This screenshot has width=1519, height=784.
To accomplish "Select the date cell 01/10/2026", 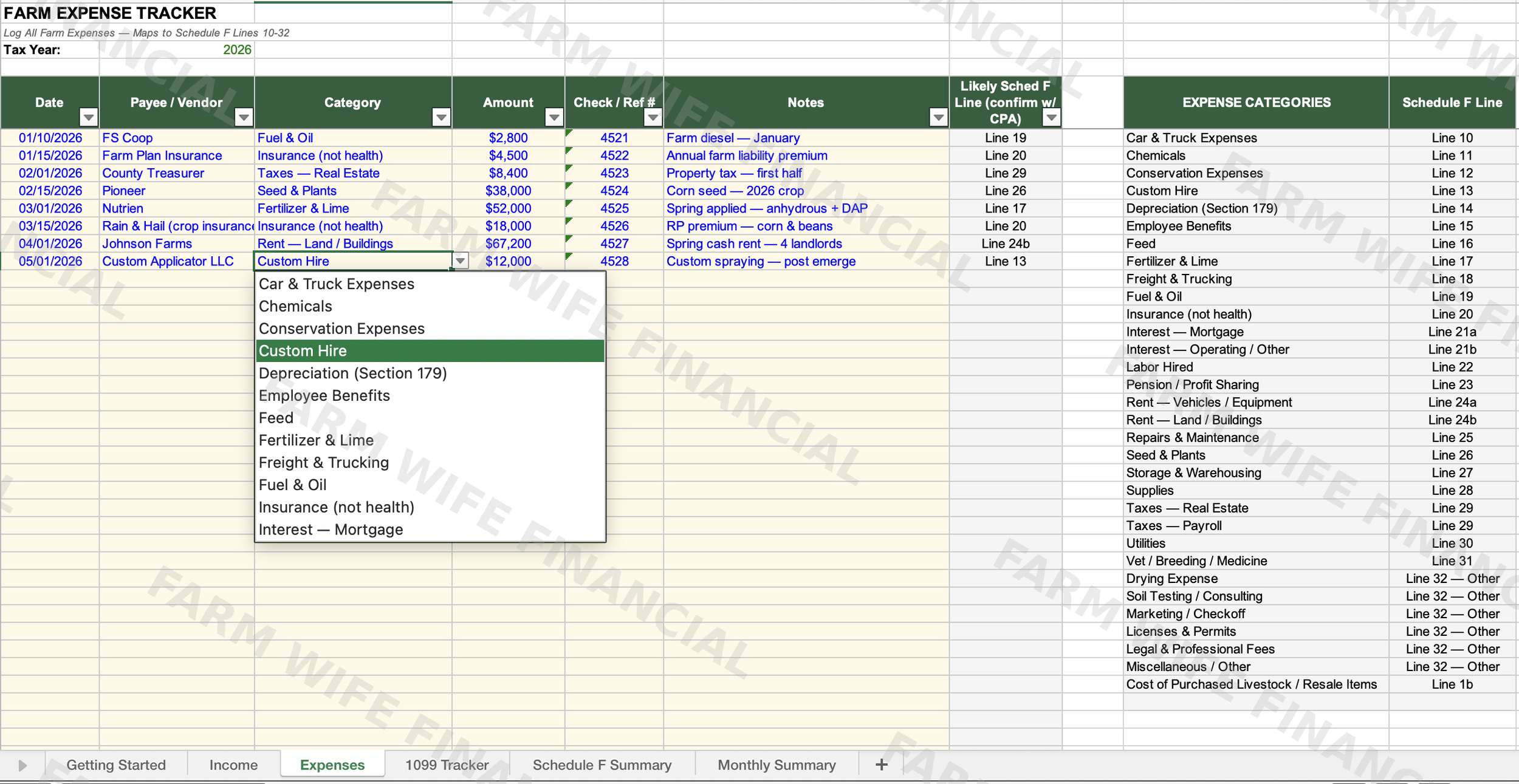I will (50, 138).
